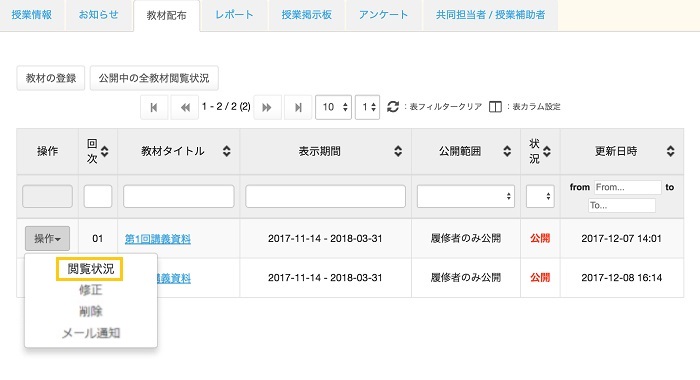Go to first page of table

[154, 107]
